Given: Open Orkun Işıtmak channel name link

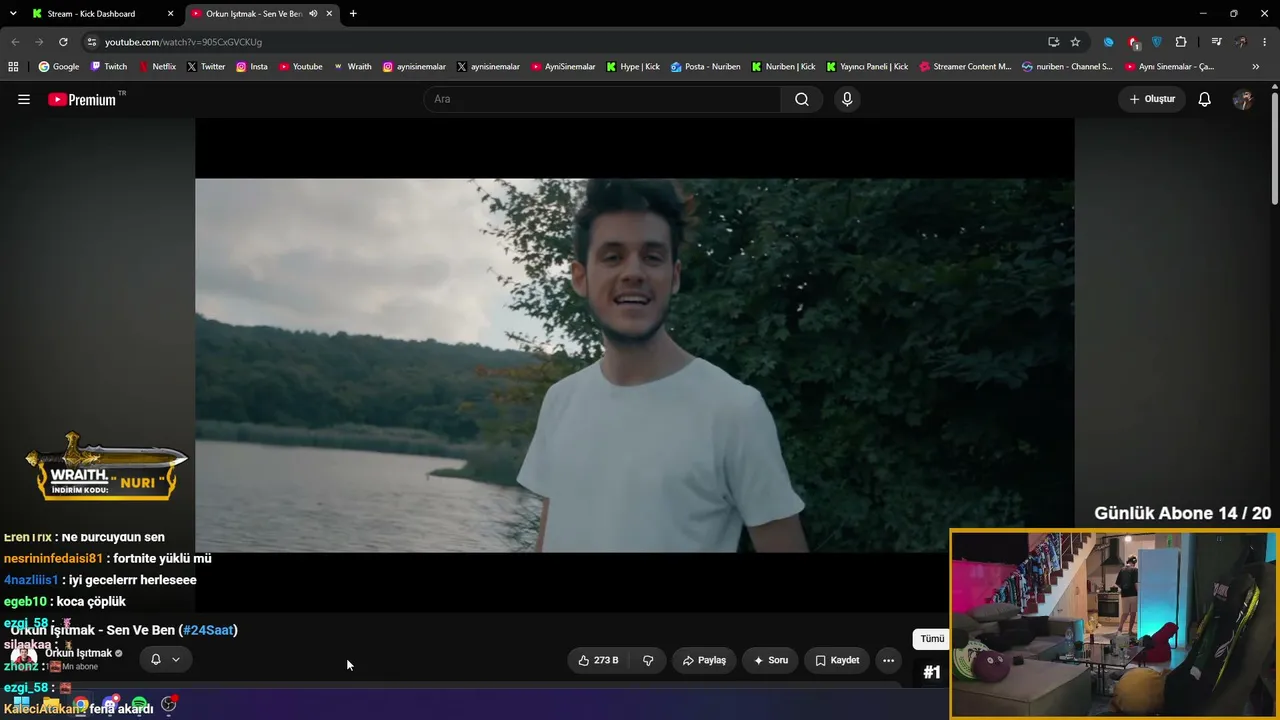Looking at the screenshot, I should (79, 653).
